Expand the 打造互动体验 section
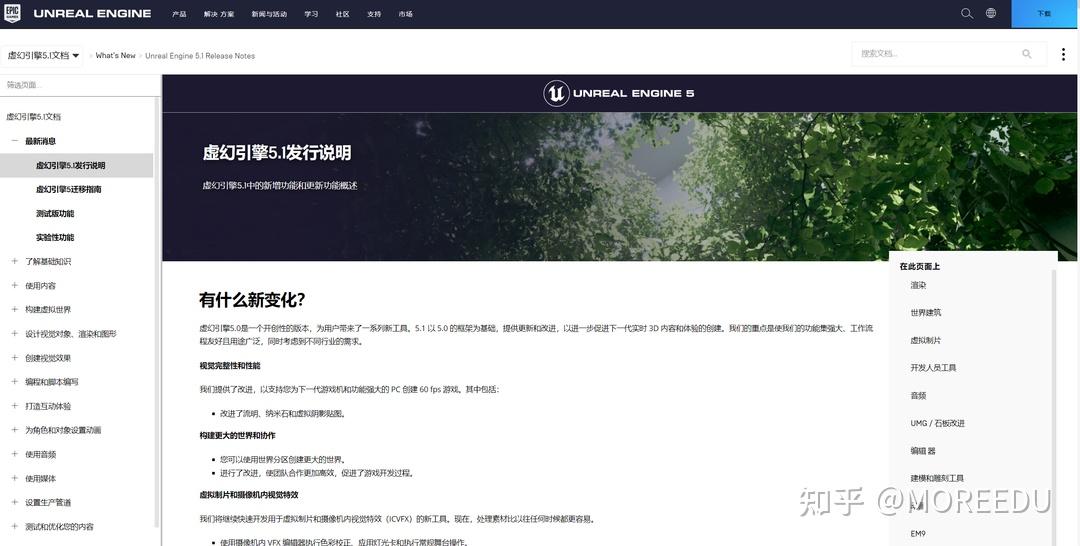1080x546 pixels. coord(14,406)
